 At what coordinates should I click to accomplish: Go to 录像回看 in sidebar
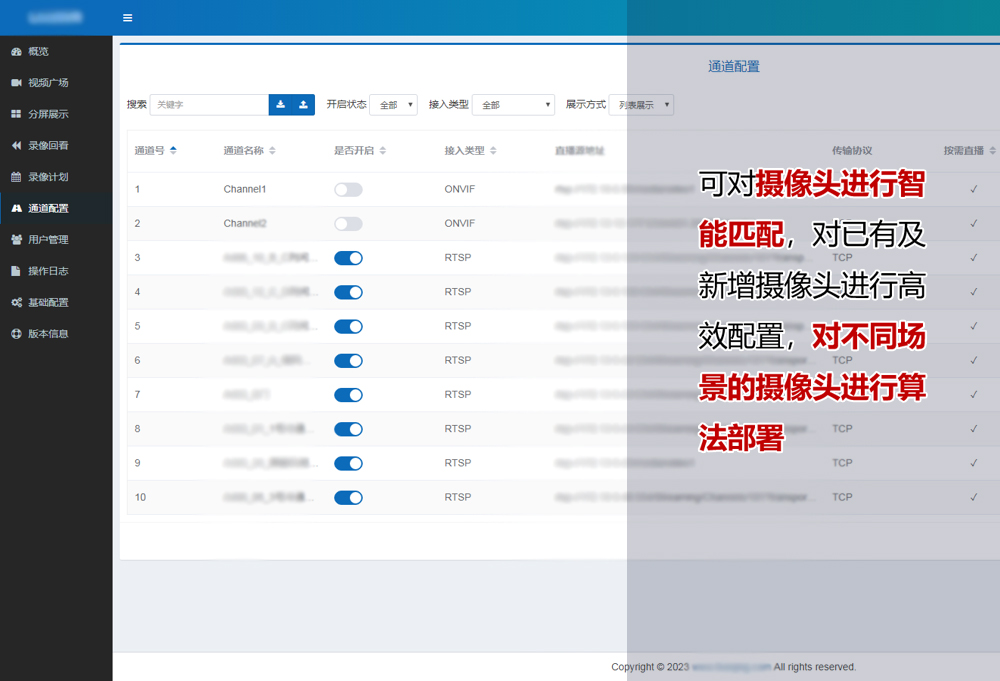(48, 146)
